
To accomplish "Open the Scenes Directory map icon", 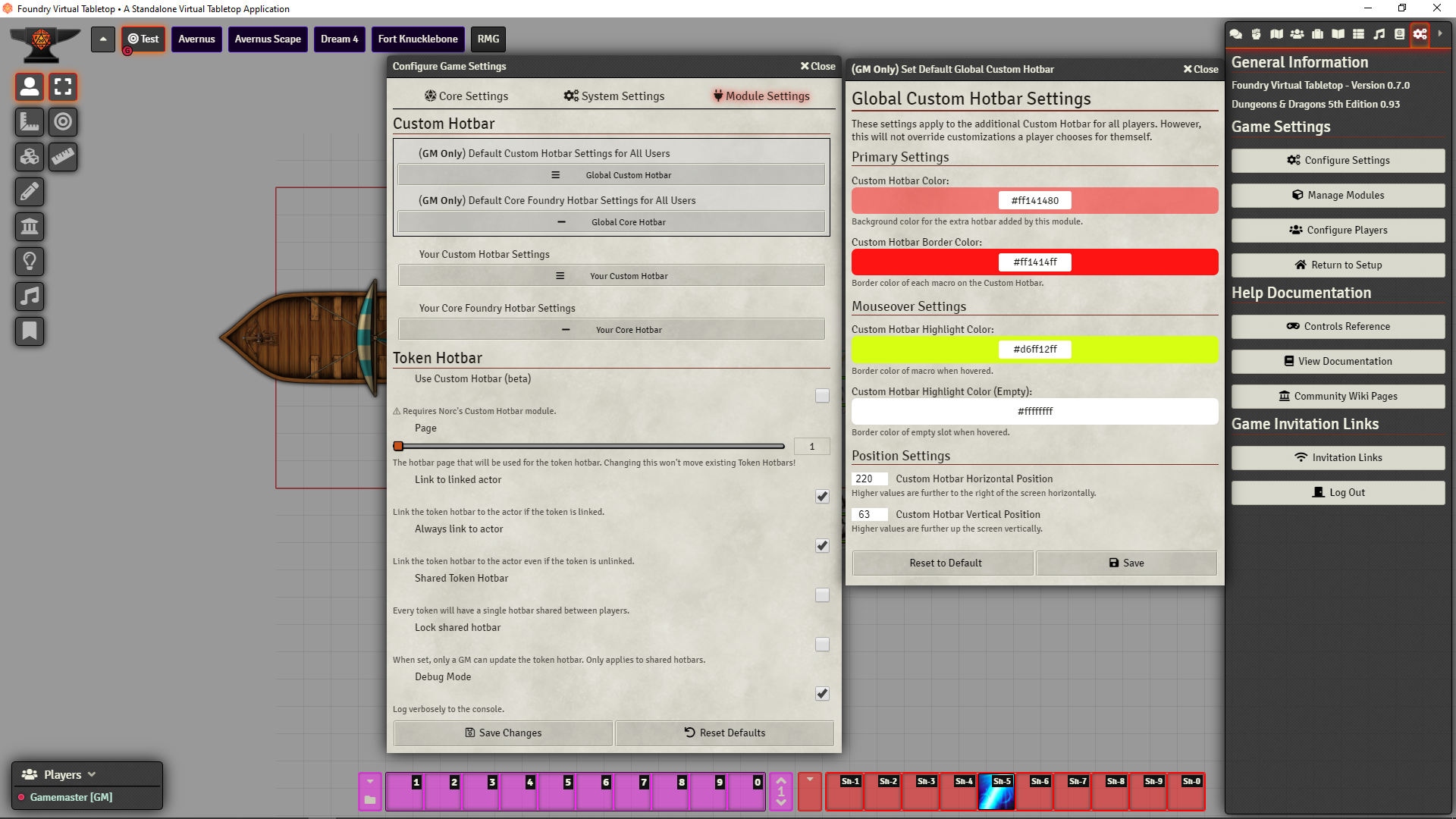I will tap(1277, 34).
